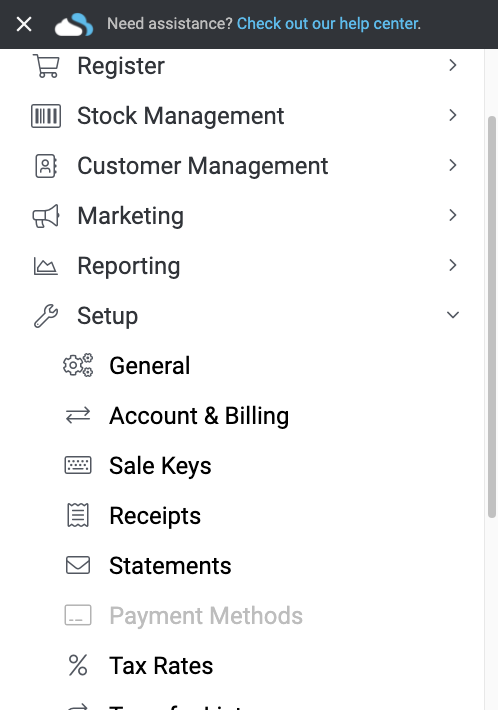This screenshot has width=498, height=710.
Task: Expand the Stock Management chevron
Action: coord(452,115)
